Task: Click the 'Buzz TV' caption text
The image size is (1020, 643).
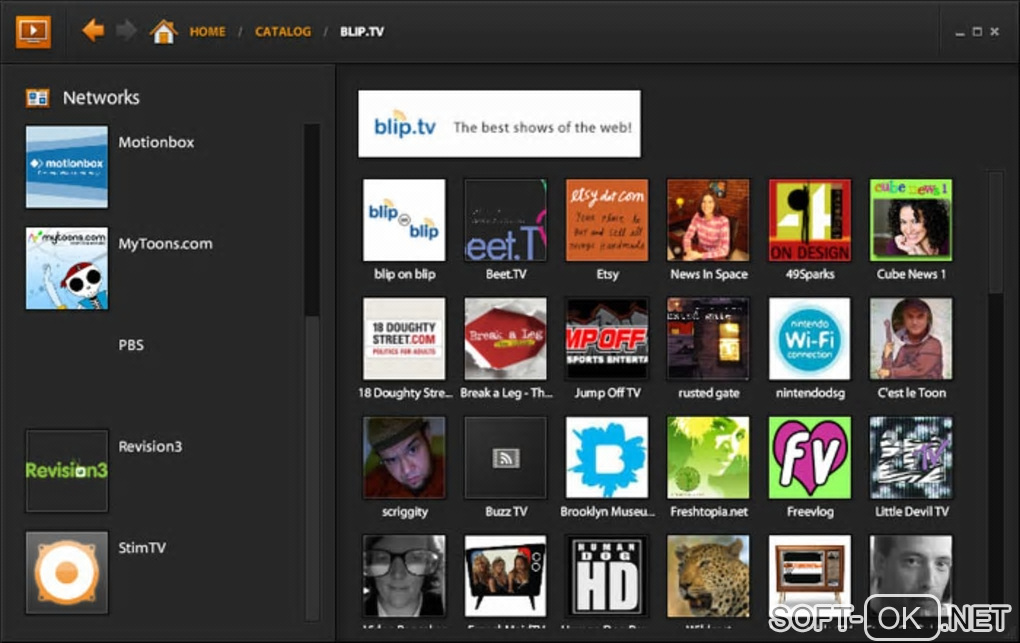Action: pyautogui.click(x=505, y=512)
